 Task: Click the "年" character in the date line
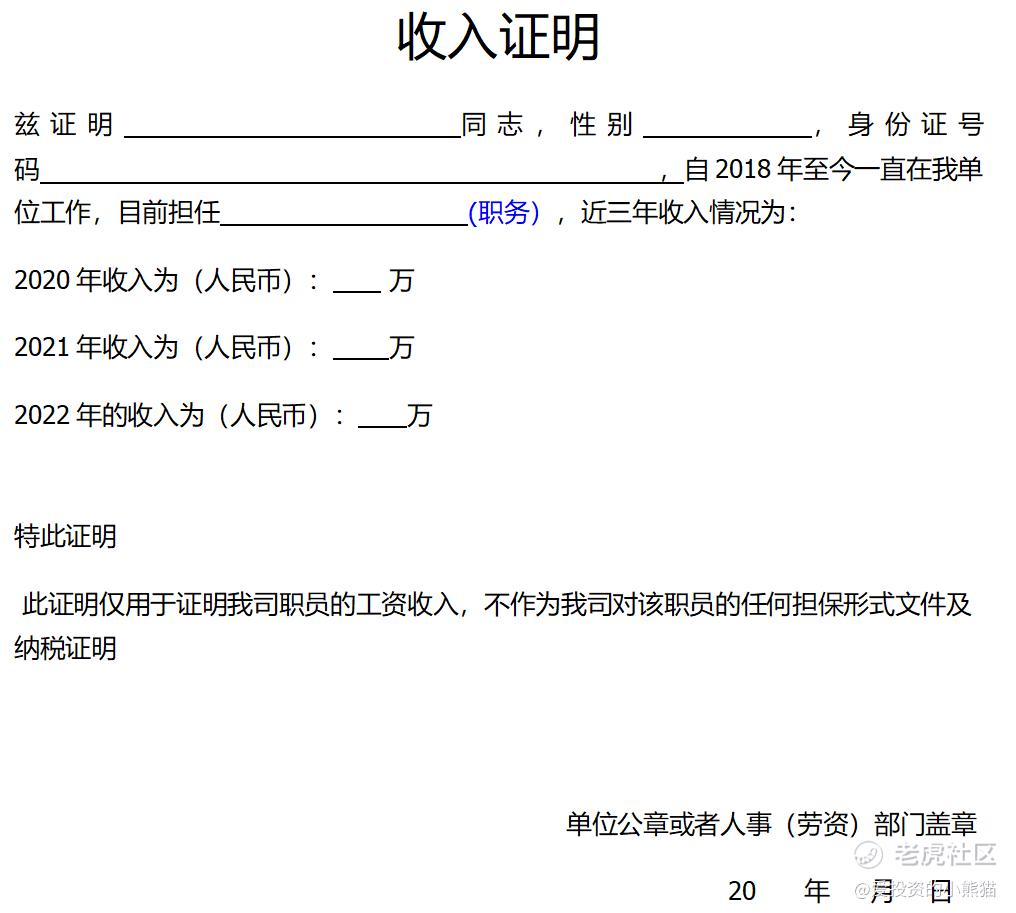pyautogui.click(x=817, y=892)
